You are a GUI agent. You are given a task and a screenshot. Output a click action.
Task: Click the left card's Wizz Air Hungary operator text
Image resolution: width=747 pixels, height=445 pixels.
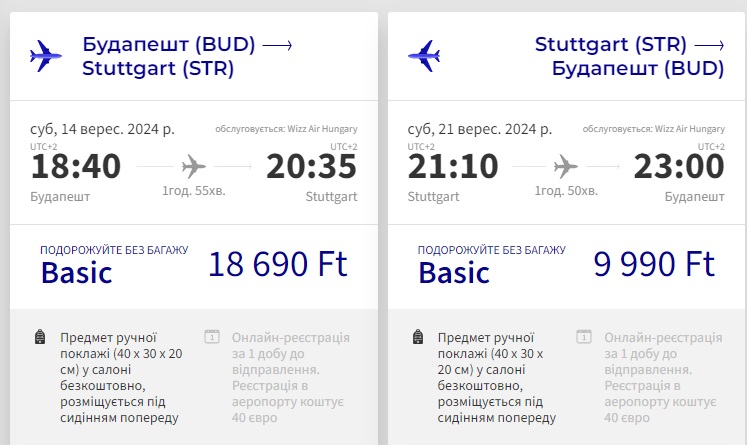(x=286, y=129)
